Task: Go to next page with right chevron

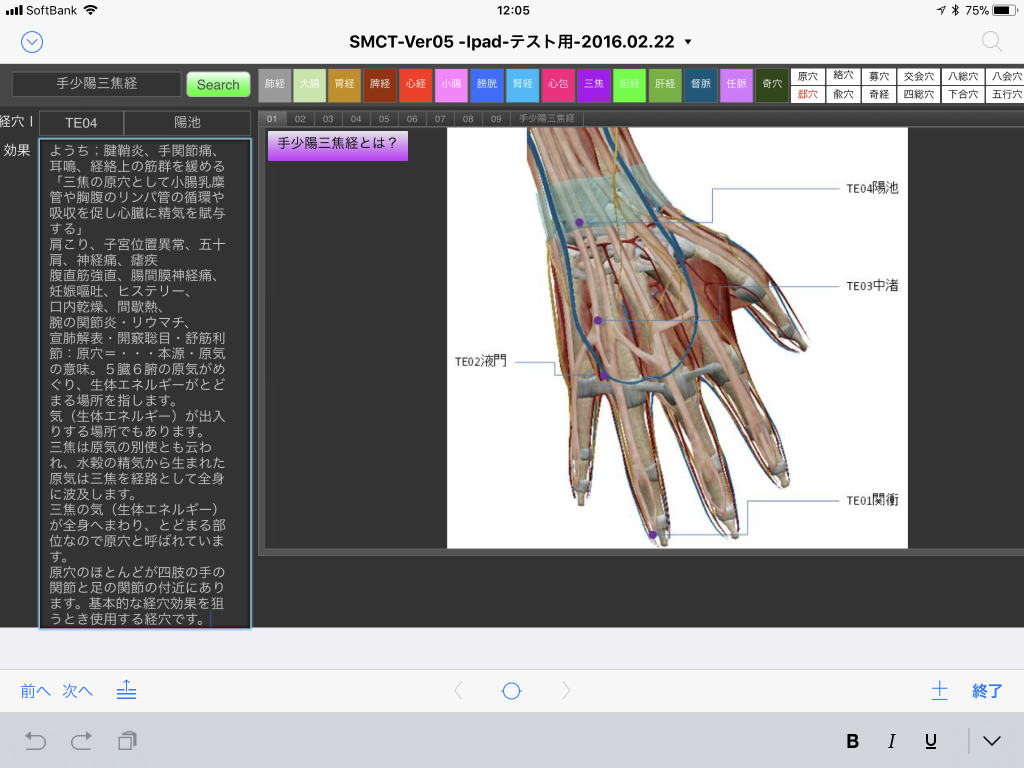Action: coord(566,690)
